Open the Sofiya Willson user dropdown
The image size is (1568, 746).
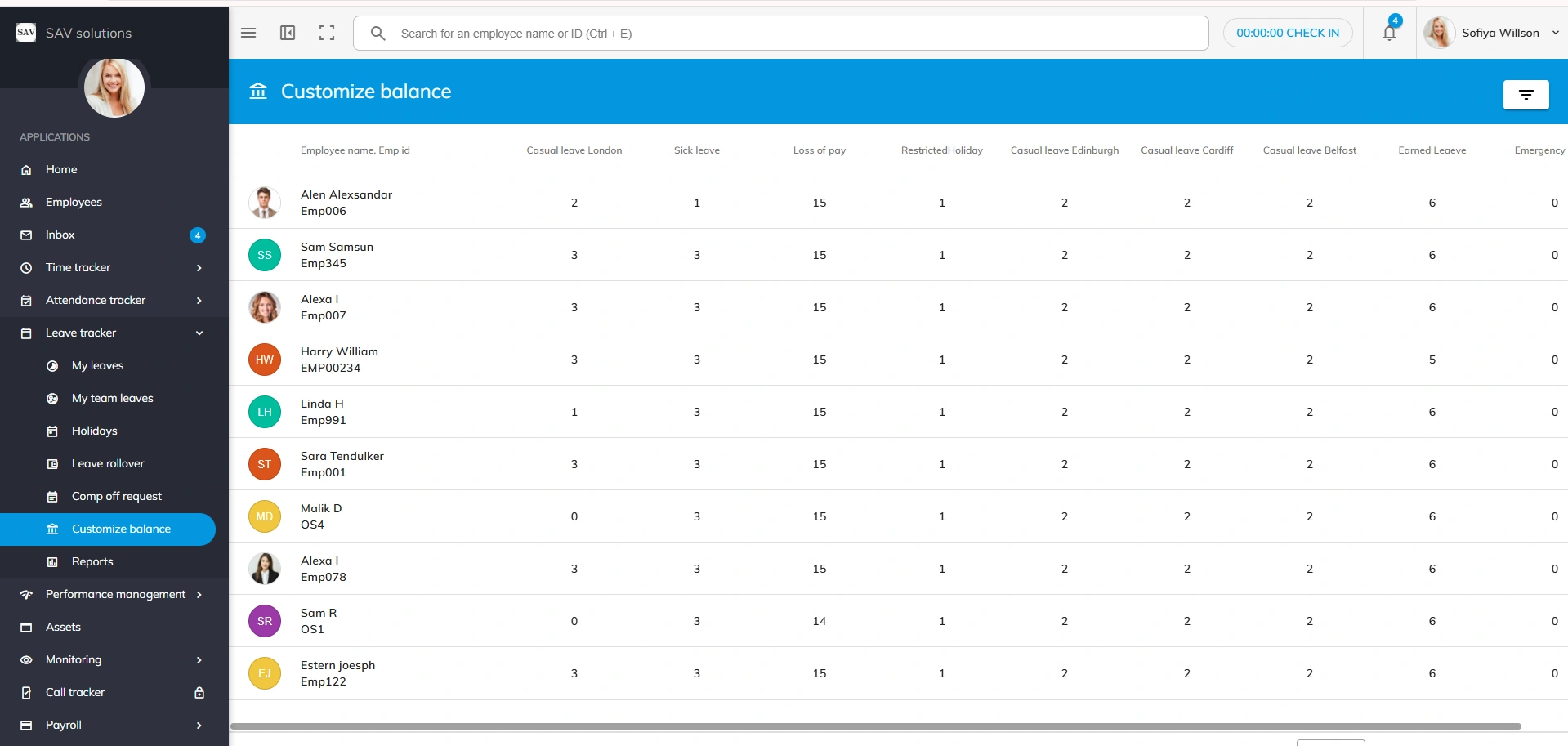pos(1492,33)
